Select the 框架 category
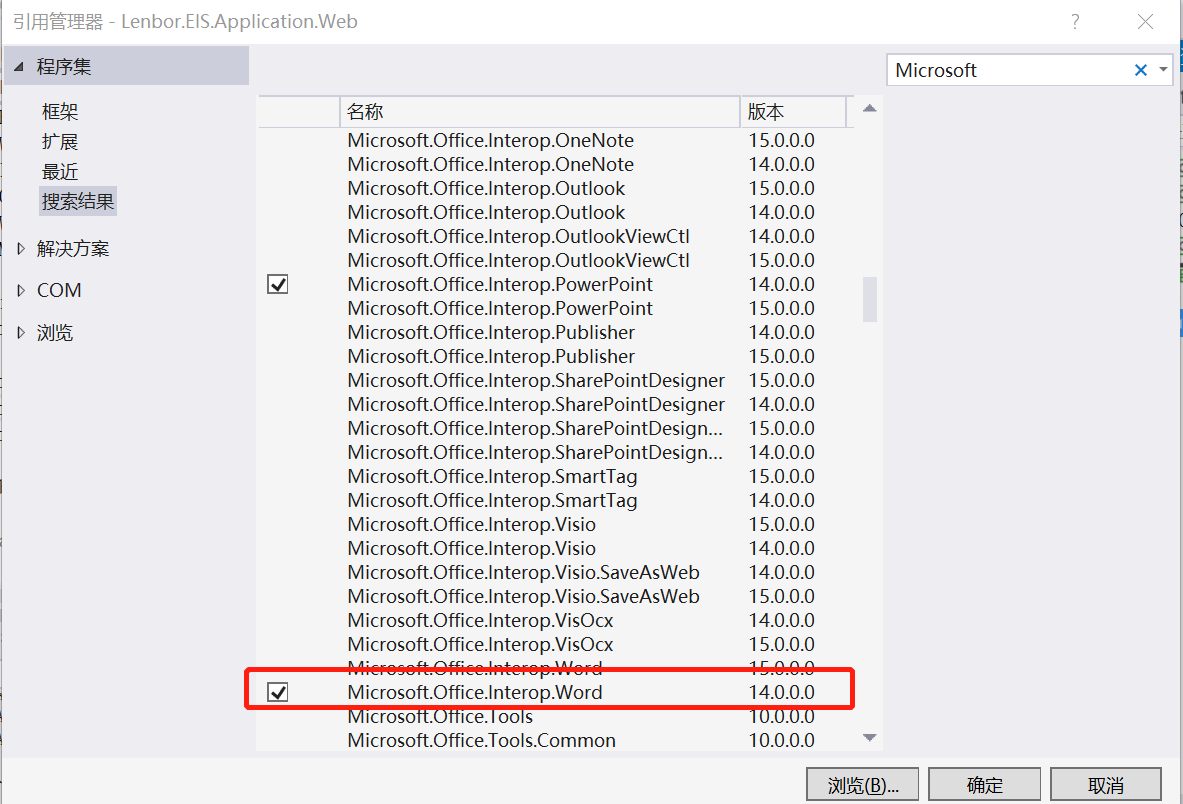 coord(60,112)
